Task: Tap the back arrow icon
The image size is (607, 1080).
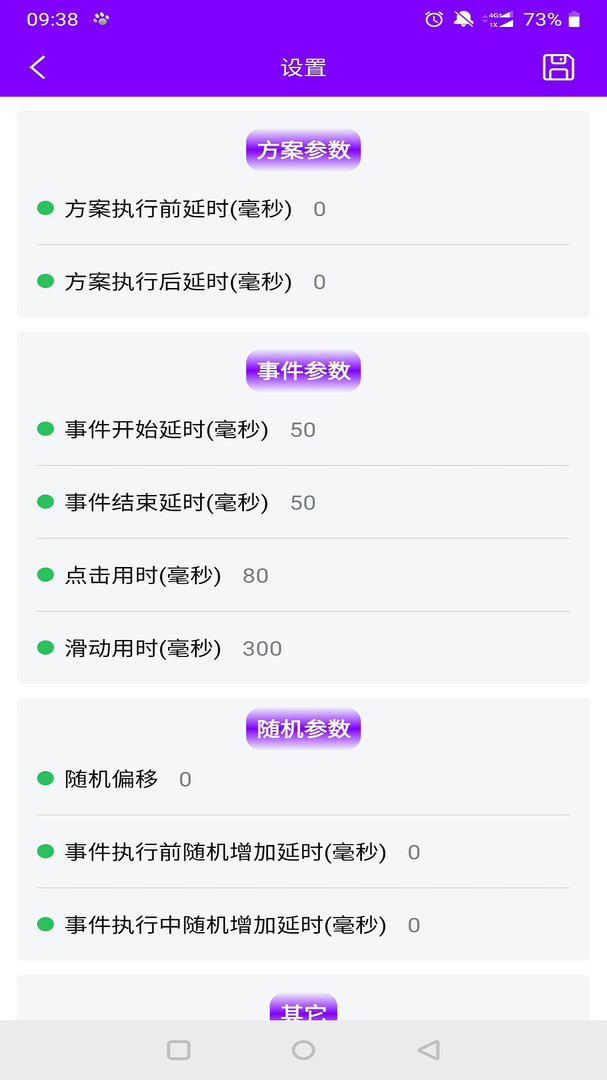Action: click(38, 67)
